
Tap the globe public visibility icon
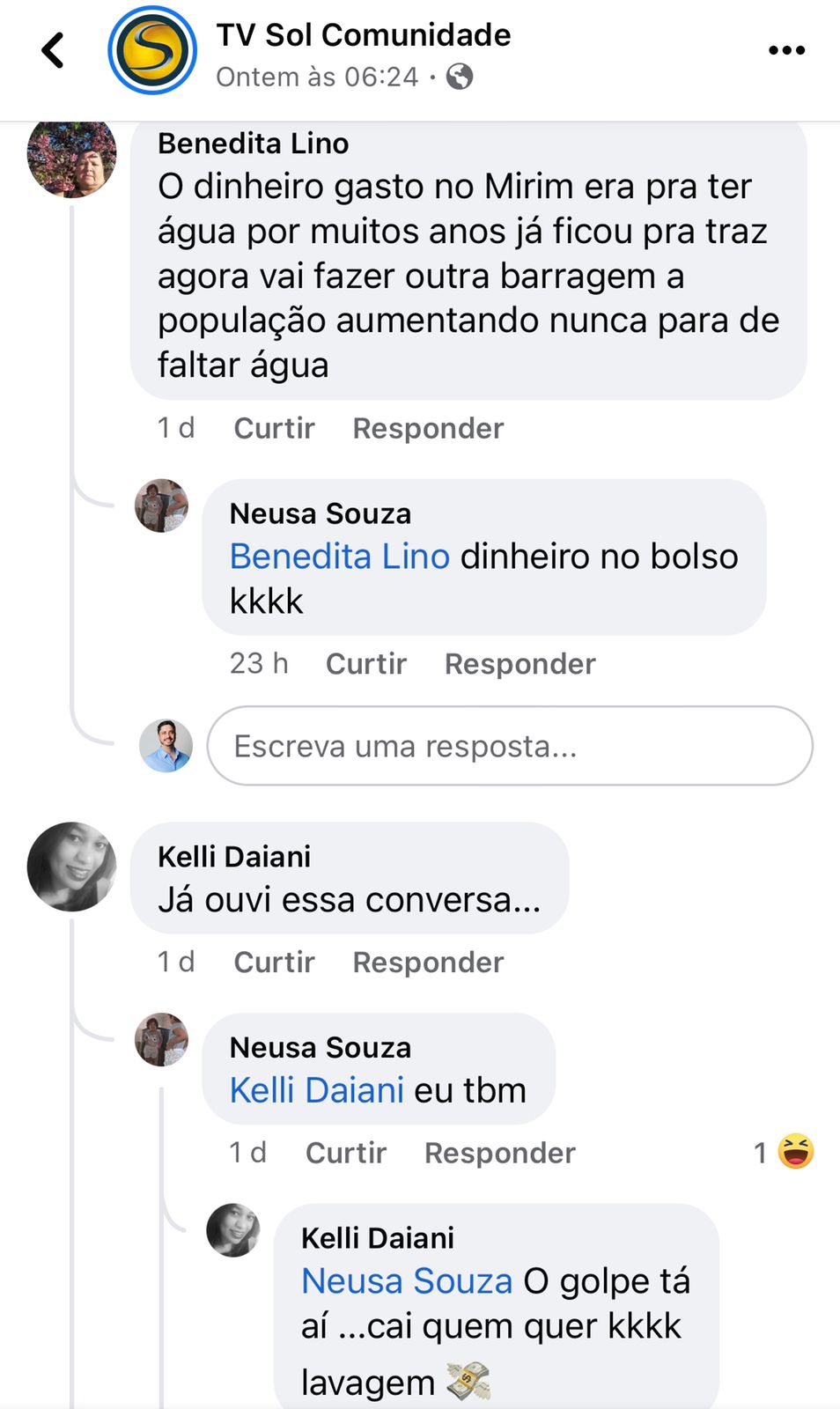click(x=460, y=77)
